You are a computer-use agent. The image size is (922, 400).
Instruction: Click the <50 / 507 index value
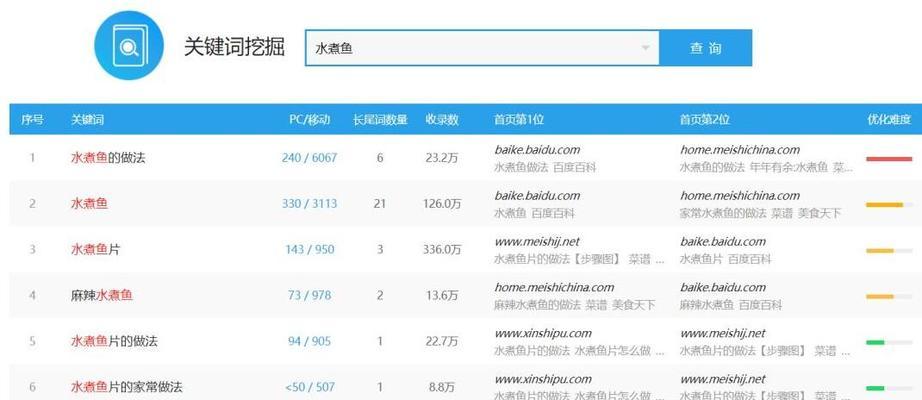(x=309, y=387)
